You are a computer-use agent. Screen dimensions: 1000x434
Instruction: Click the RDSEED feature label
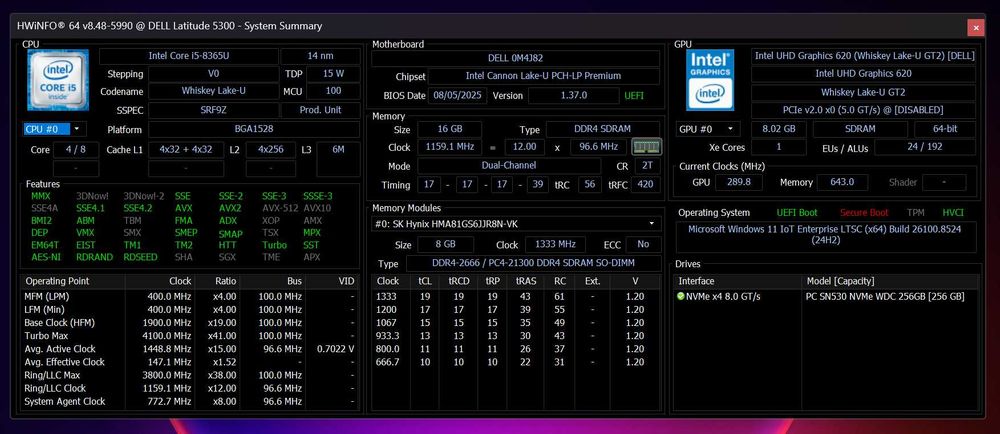coord(140,257)
